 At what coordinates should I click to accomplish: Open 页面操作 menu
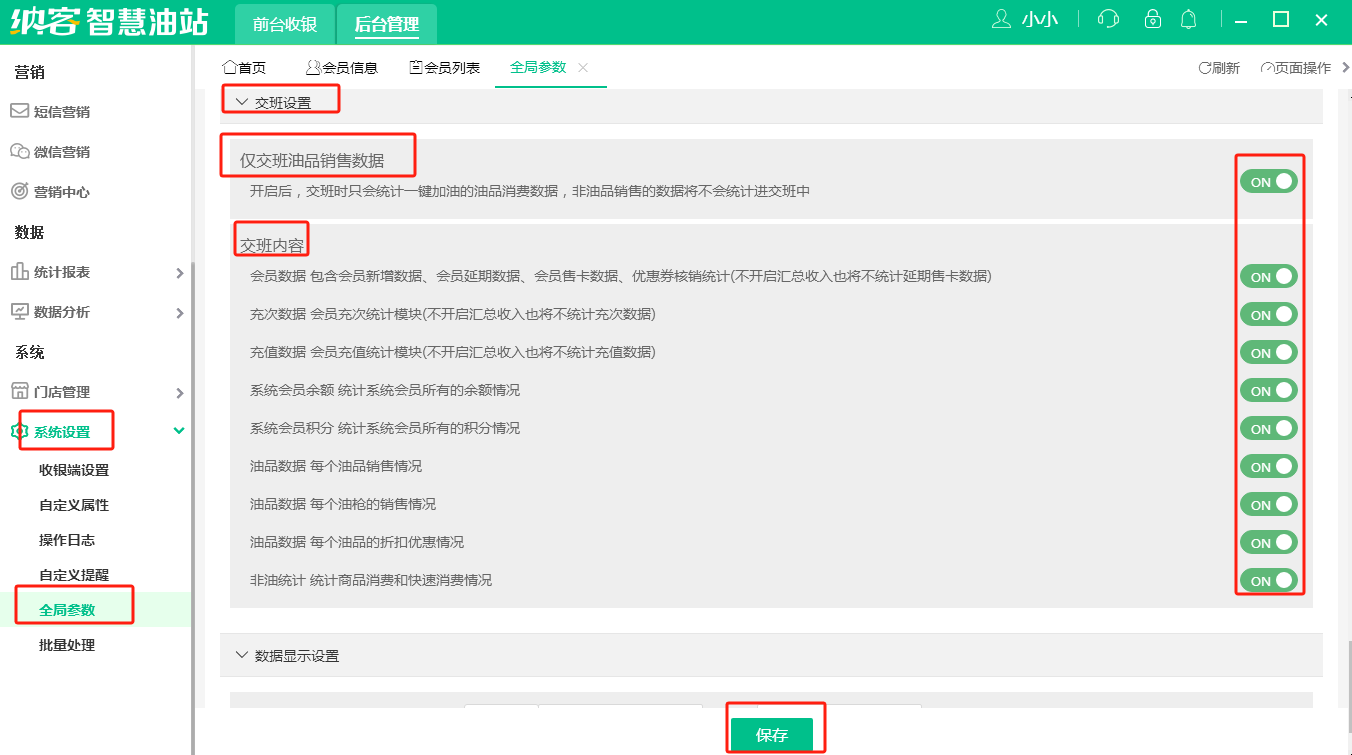click(x=1296, y=68)
